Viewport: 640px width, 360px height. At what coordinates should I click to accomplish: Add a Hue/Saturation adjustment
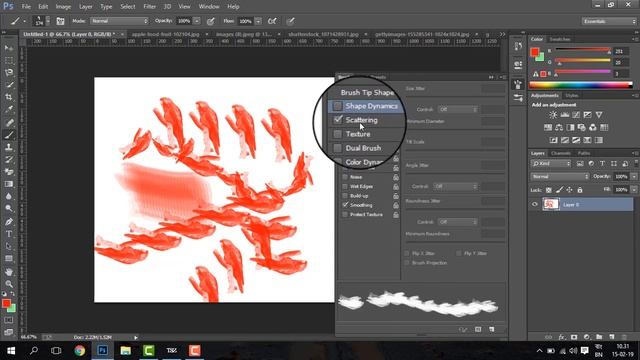tap(548, 127)
